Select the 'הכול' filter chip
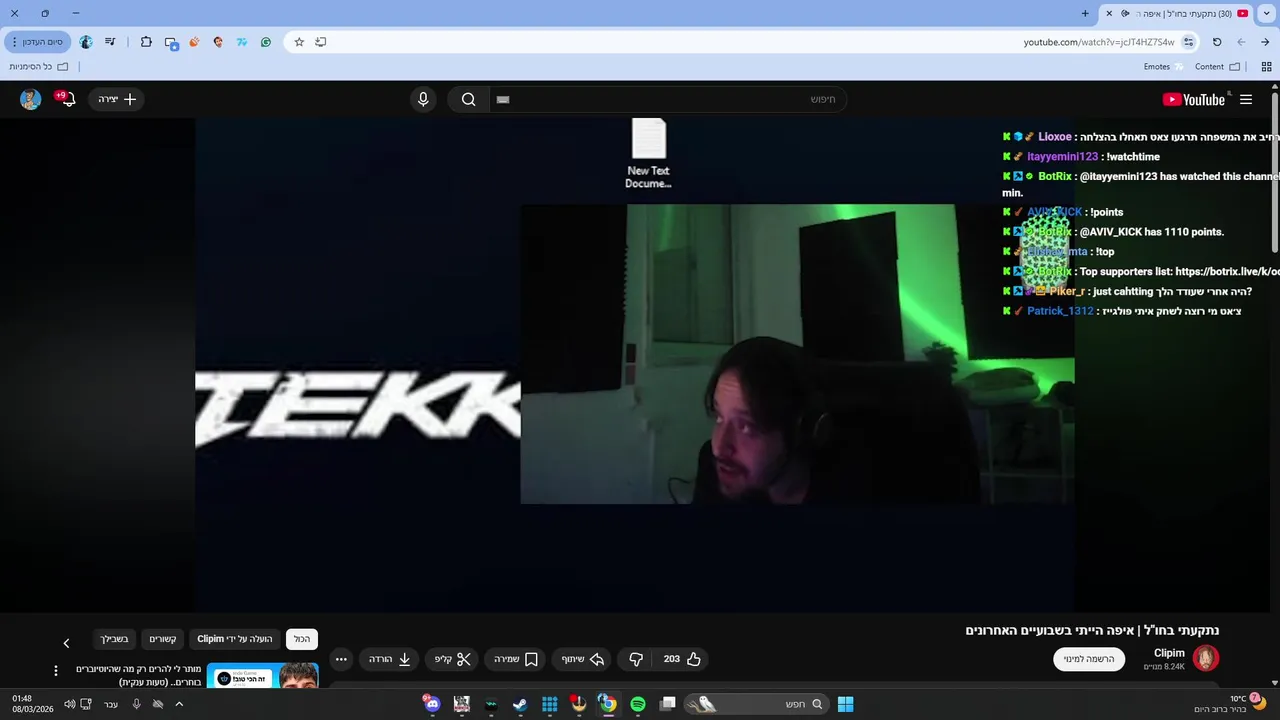Viewport: 1280px width, 720px height. (302, 639)
